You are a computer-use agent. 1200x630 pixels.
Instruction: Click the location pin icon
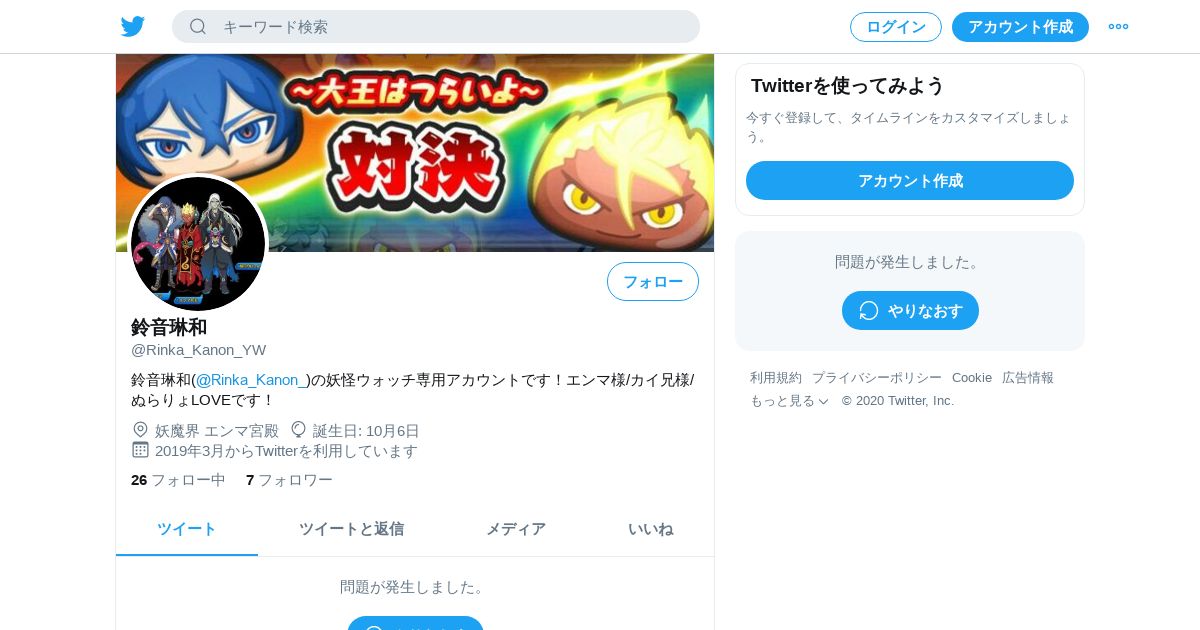(140, 430)
